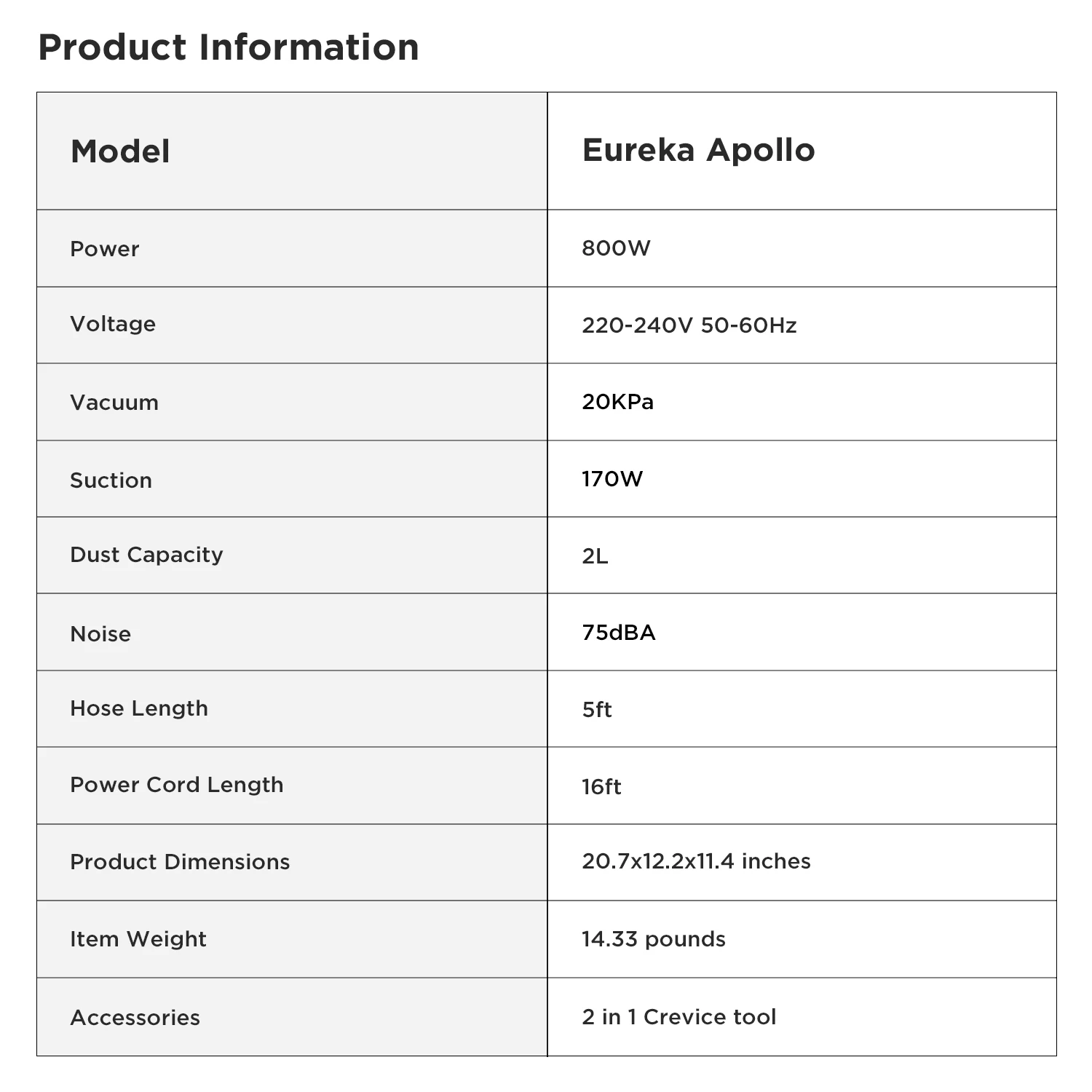Click the 800W power value

[616, 248]
